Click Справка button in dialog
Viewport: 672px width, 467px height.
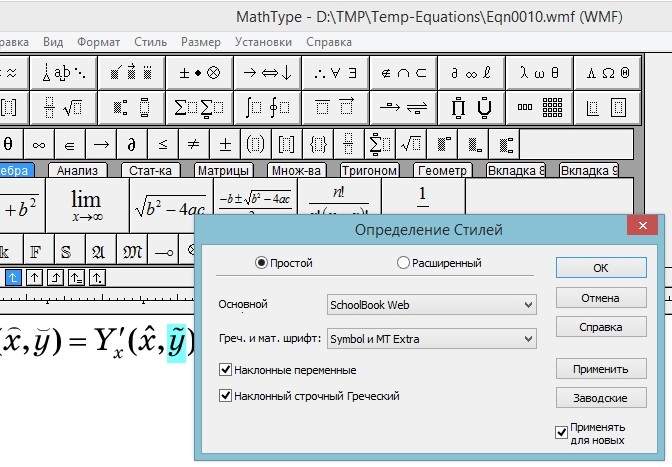point(601,327)
